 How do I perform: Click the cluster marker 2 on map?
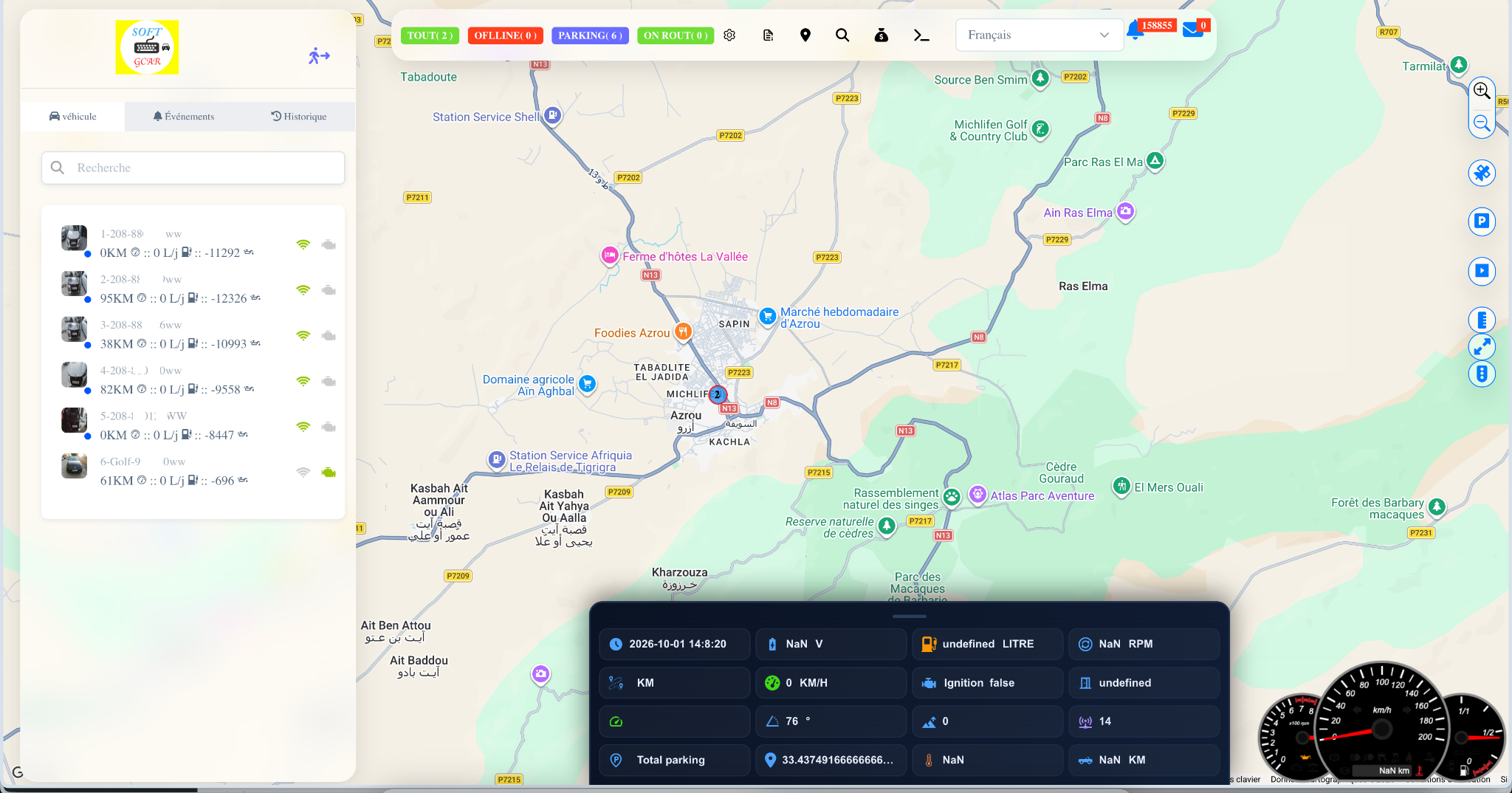(717, 394)
